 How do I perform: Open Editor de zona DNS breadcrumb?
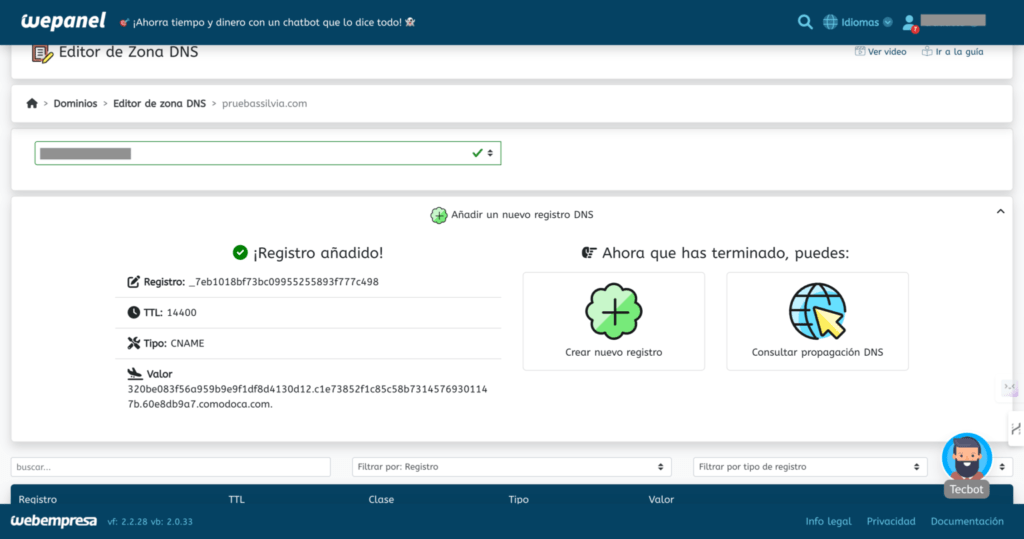click(x=159, y=103)
